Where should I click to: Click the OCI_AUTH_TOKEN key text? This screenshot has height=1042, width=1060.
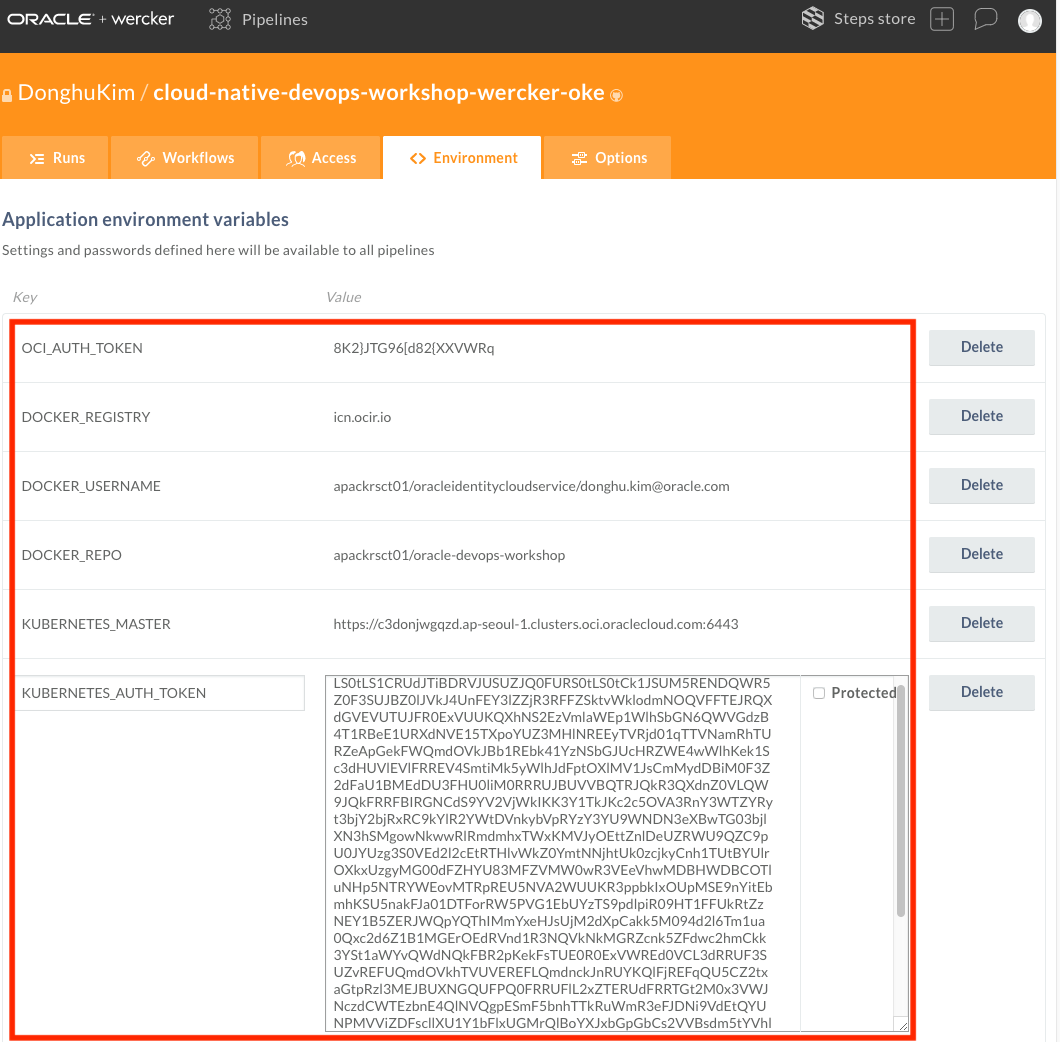[82, 348]
